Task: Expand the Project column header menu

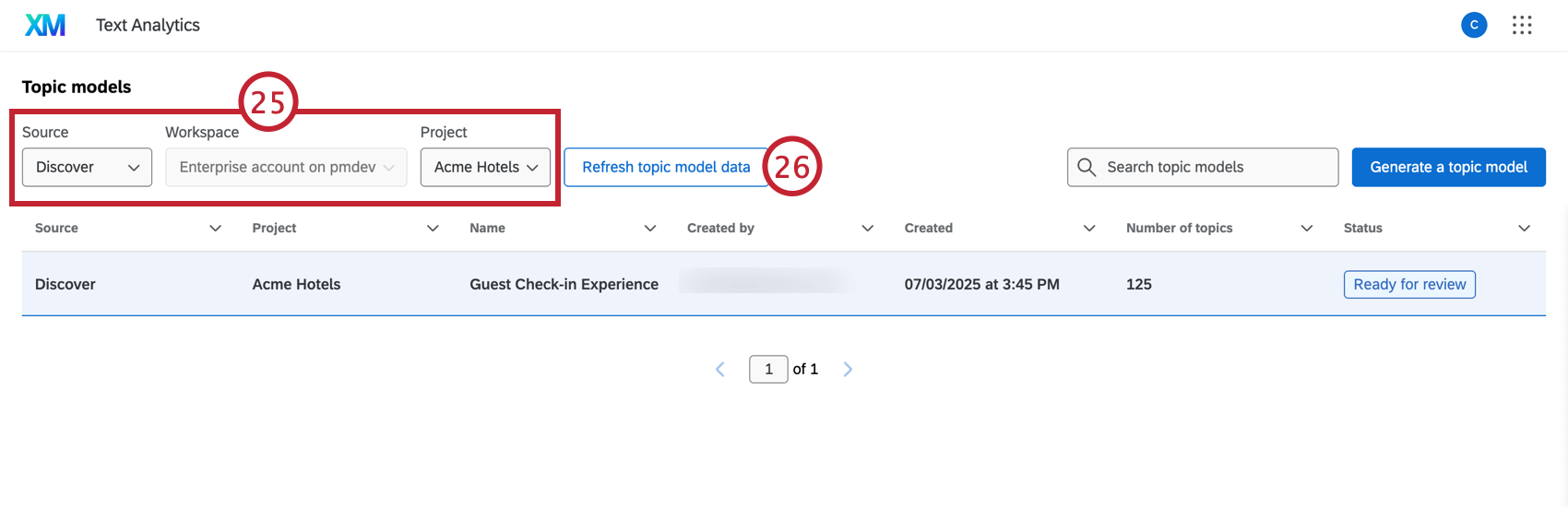Action: click(x=433, y=229)
